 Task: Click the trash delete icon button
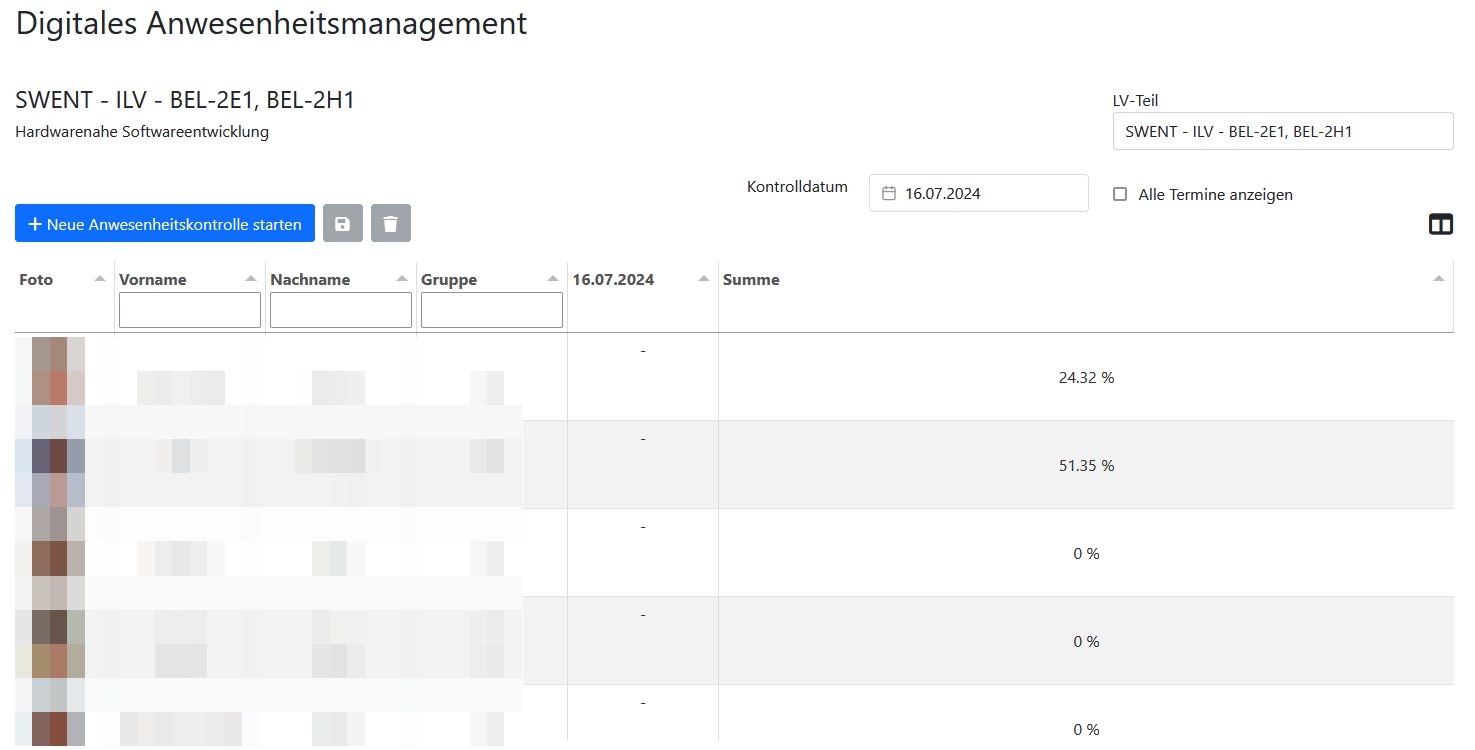[x=390, y=224]
